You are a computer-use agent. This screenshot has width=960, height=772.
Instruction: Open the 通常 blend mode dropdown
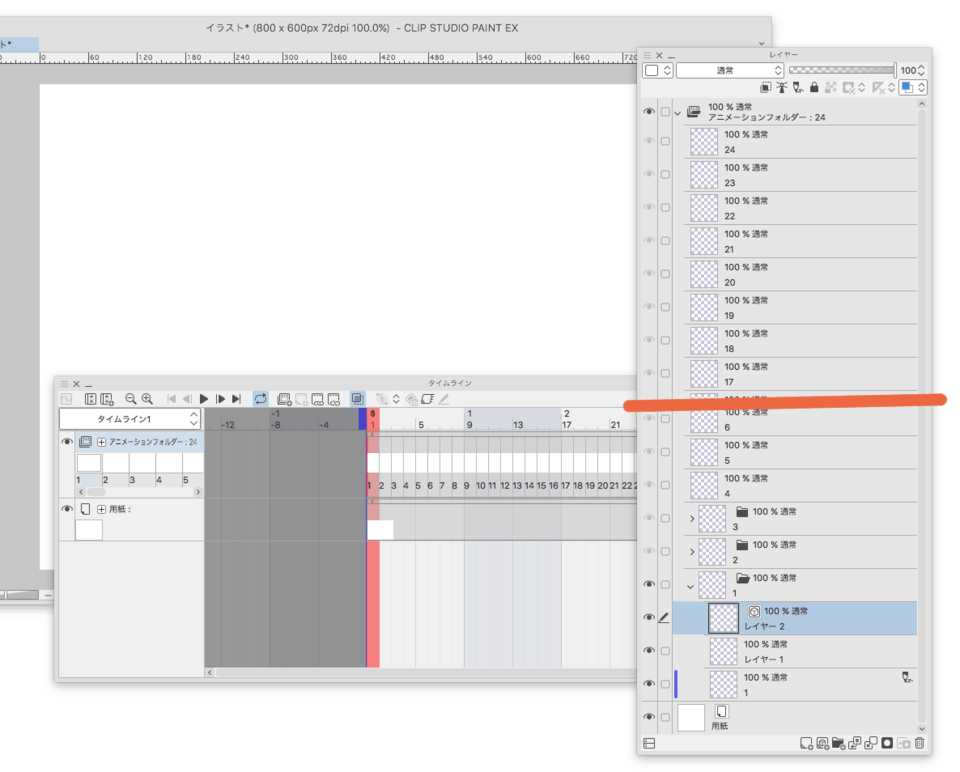728,70
